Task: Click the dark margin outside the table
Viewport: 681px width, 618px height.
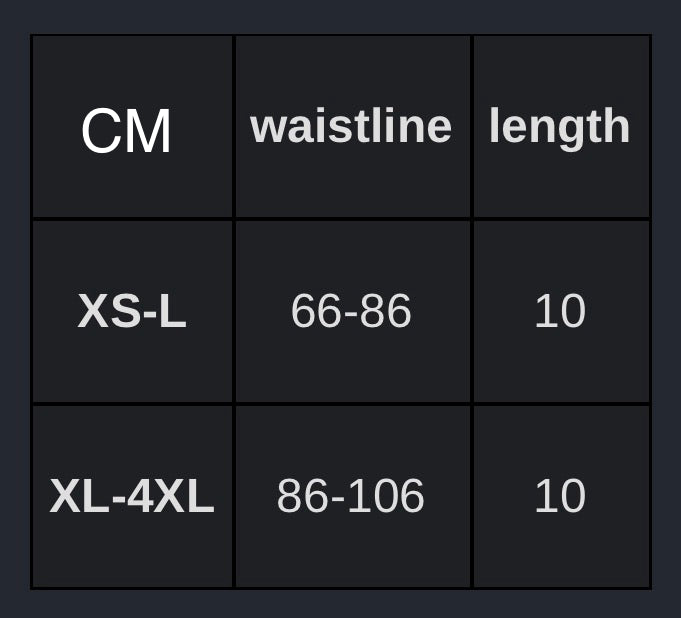Action: click(340, 17)
